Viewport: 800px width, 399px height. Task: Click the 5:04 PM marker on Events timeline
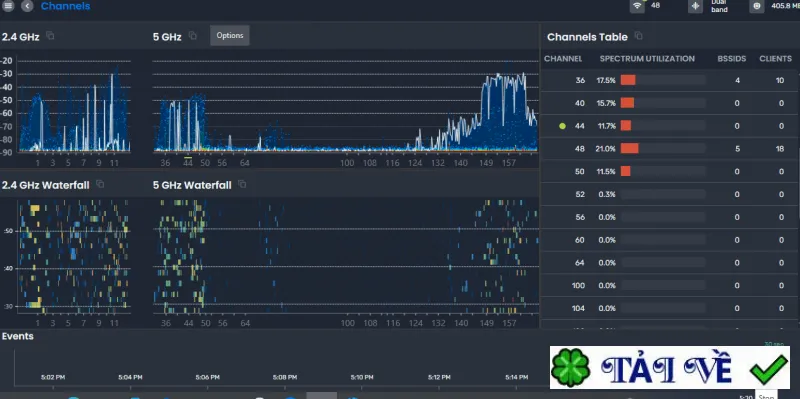pyautogui.click(x=130, y=378)
